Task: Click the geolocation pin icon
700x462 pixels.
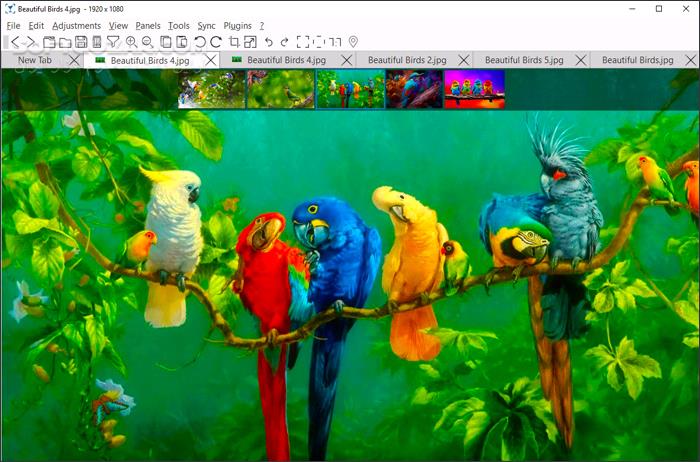Action: [x=353, y=42]
